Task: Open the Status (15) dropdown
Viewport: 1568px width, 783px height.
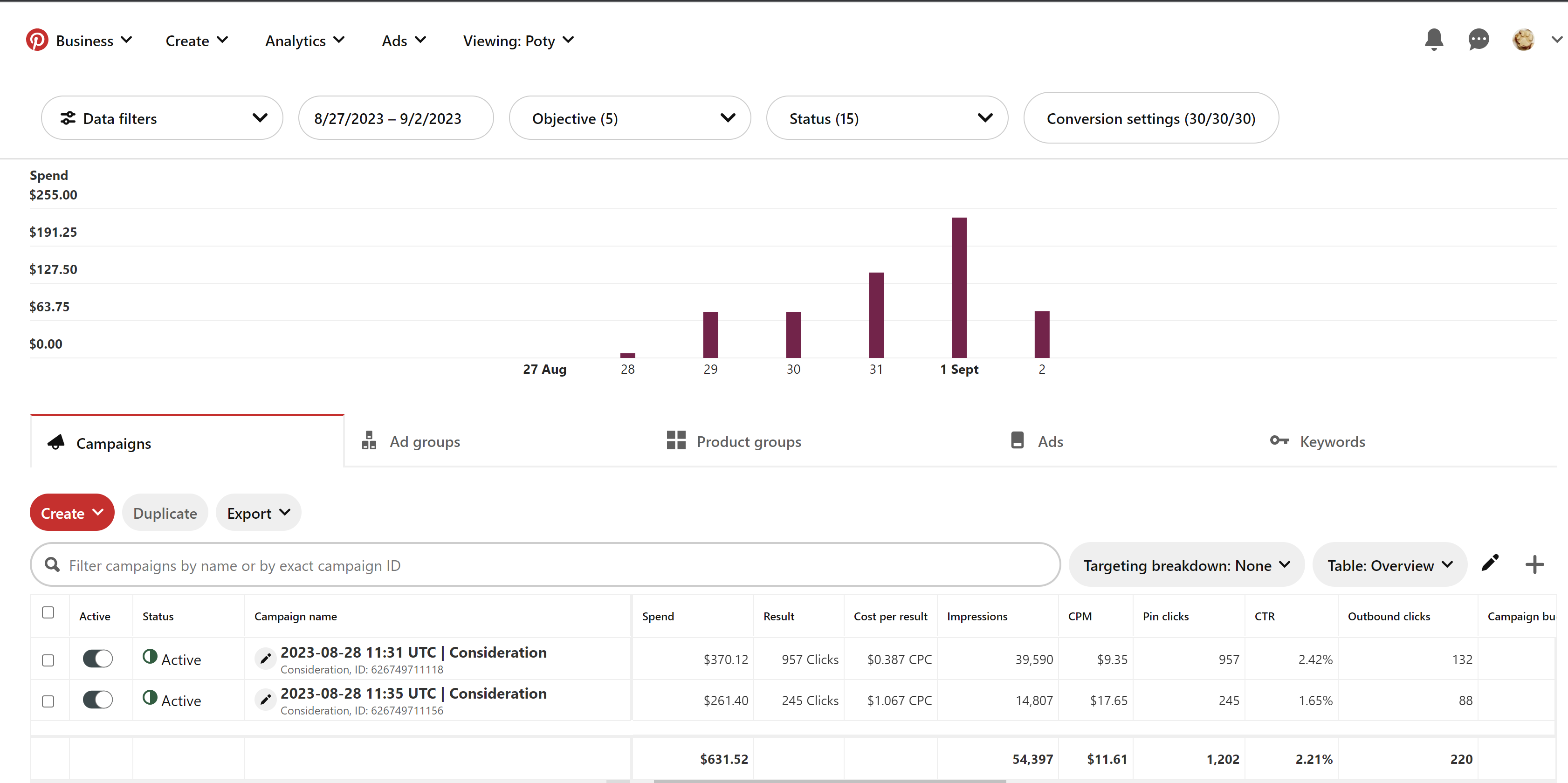Action: click(887, 118)
